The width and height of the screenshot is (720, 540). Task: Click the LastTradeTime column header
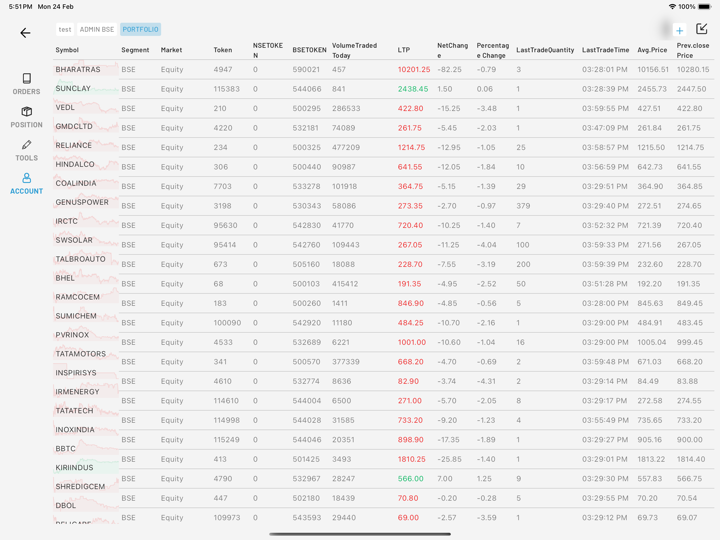[x=605, y=50]
